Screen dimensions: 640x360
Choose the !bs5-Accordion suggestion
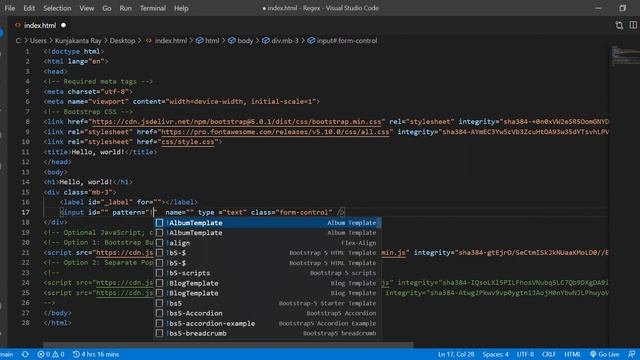[x=267, y=313]
